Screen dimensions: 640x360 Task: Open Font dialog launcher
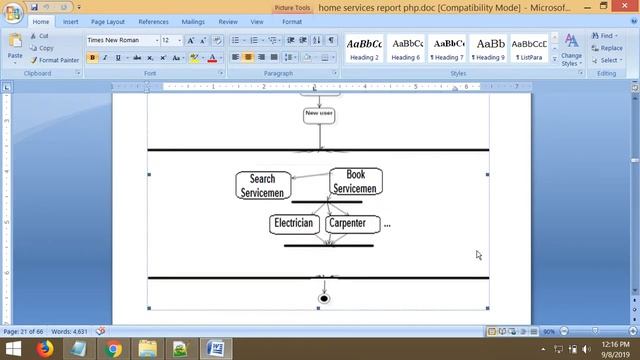pyautogui.click(x=221, y=73)
